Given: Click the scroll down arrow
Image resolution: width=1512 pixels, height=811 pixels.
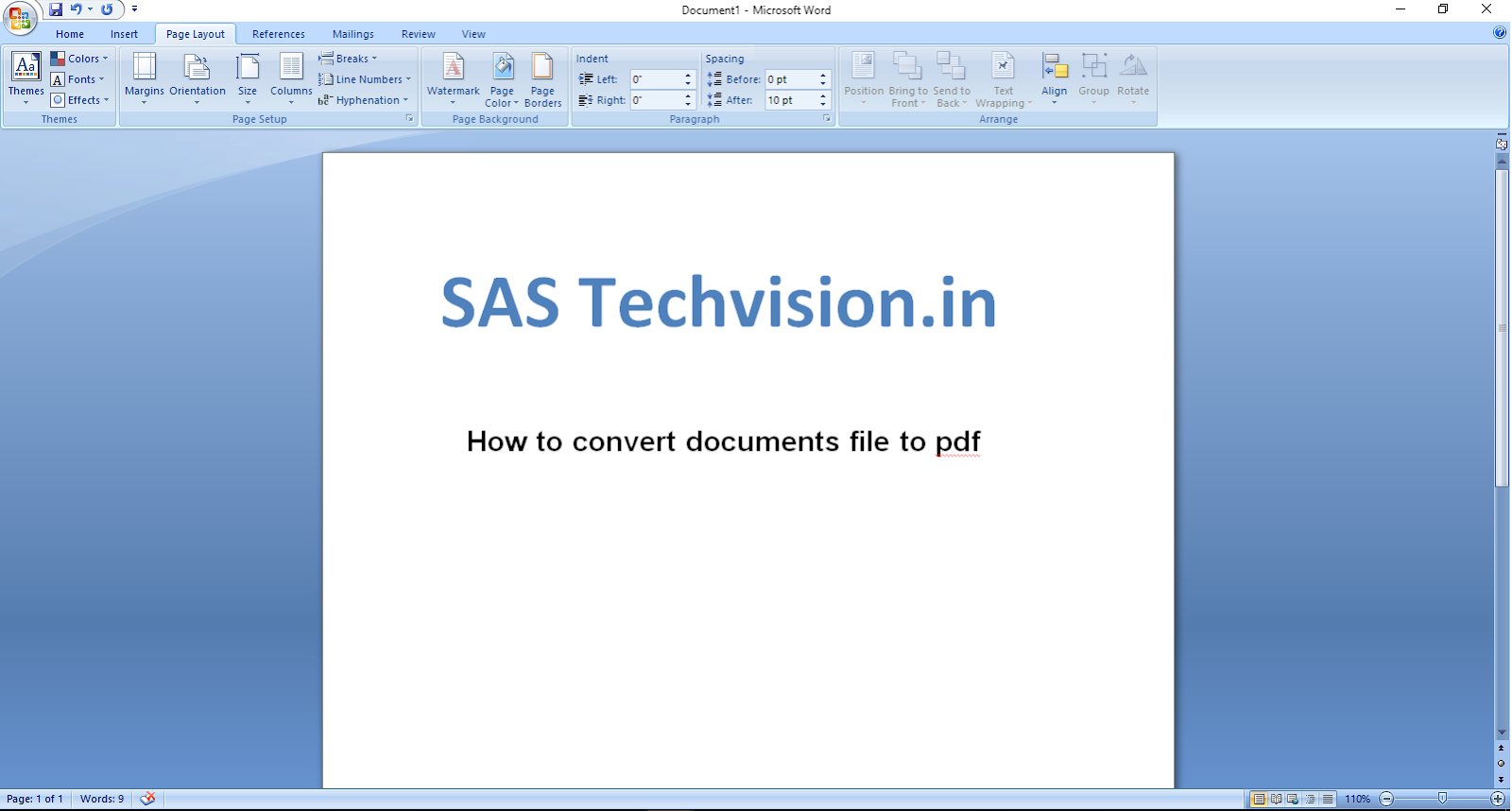Looking at the screenshot, I should coord(1502,733).
